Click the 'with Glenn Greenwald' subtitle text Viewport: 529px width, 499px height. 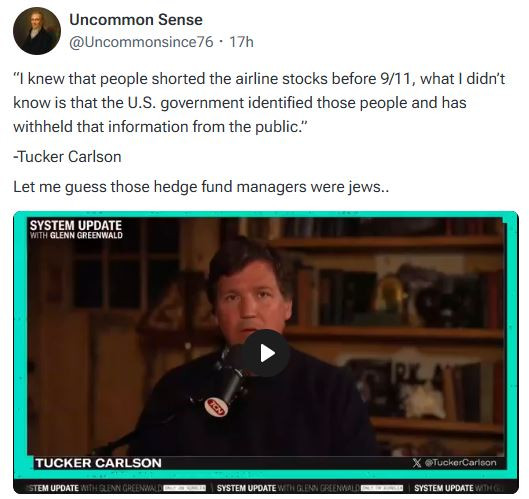(76, 235)
